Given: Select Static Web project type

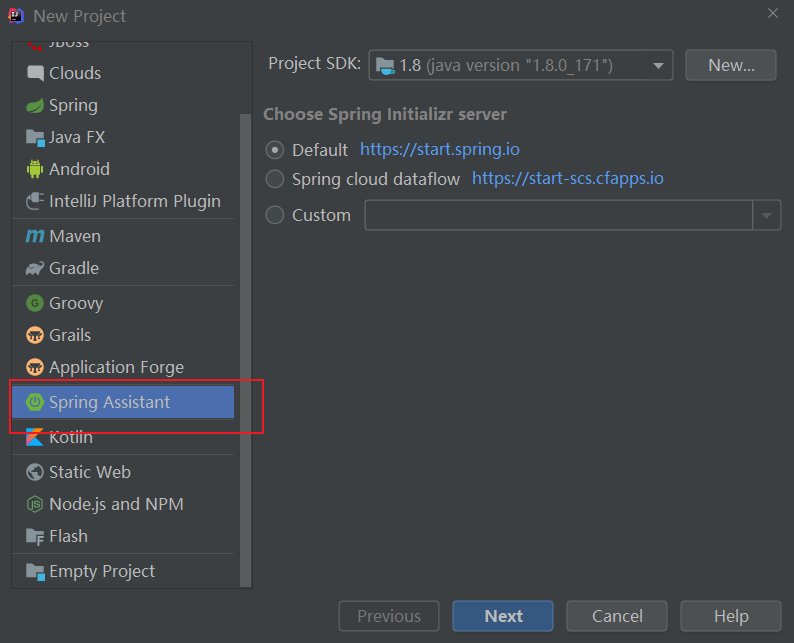Looking at the screenshot, I should (90, 472).
